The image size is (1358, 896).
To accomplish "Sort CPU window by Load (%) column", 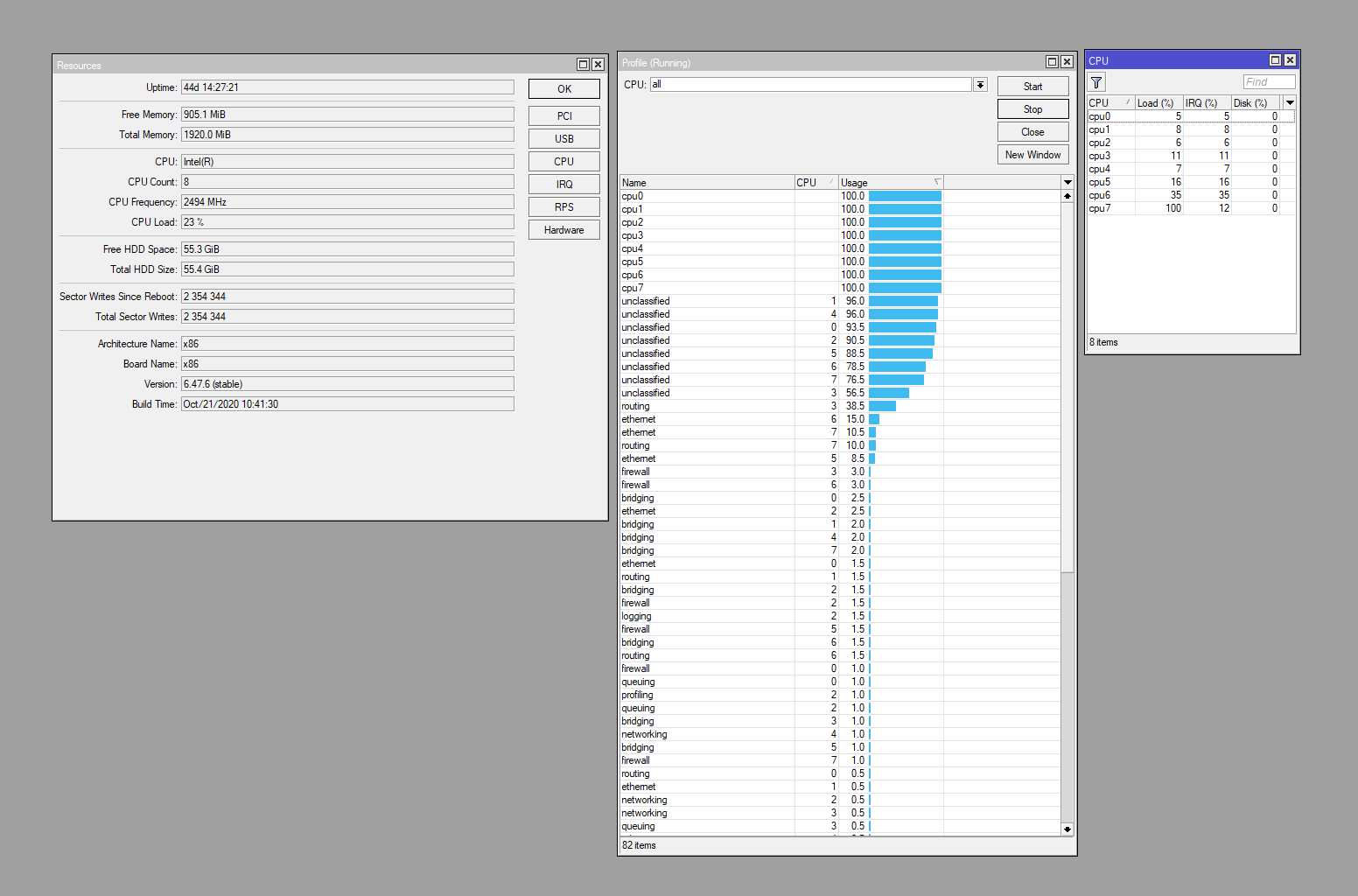I will point(1158,103).
